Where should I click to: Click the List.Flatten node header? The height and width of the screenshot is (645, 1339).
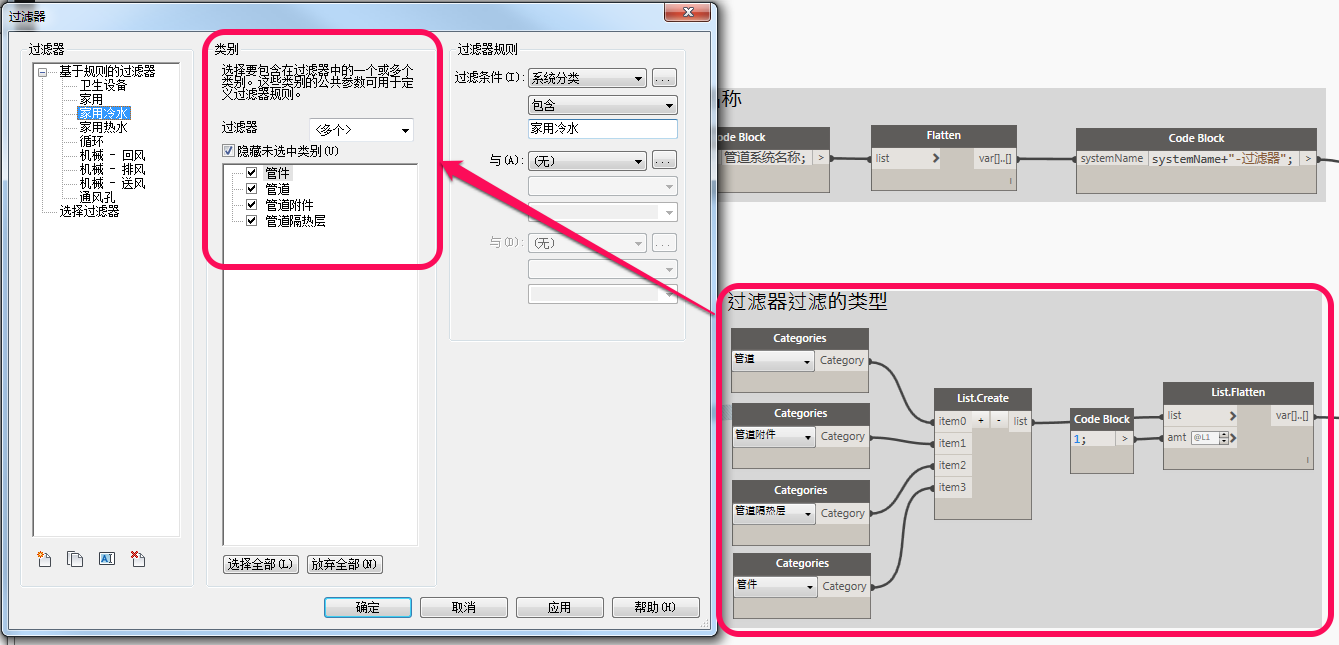(x=1238, y=393)
